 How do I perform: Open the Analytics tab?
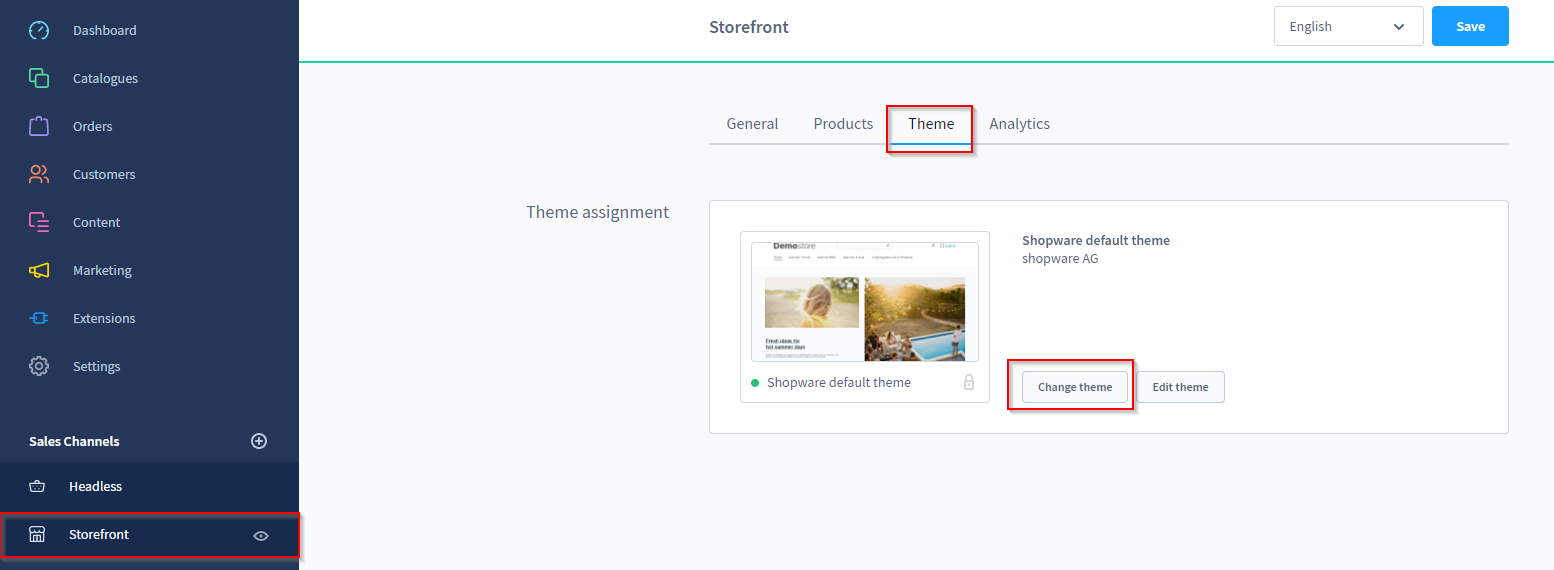[1019, 124]
